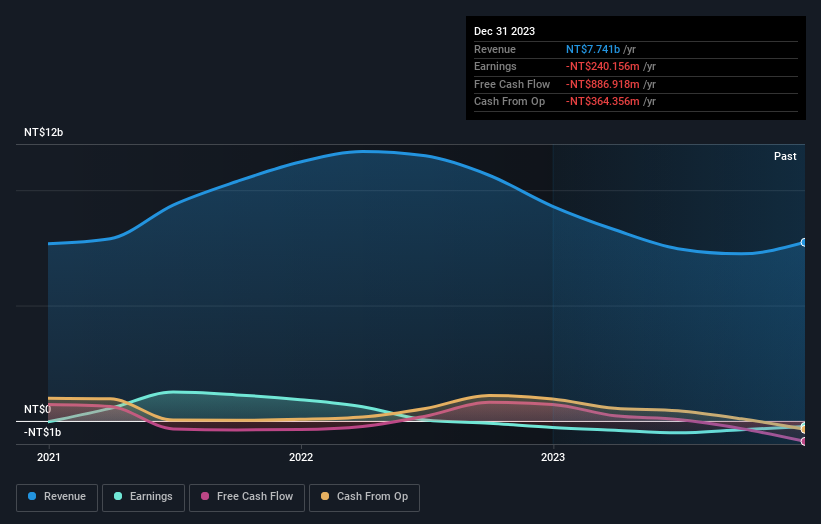Select the Revenue endpoint marker at Dec 2023
This screenshot has width=821, height=524.
point(804,242)
